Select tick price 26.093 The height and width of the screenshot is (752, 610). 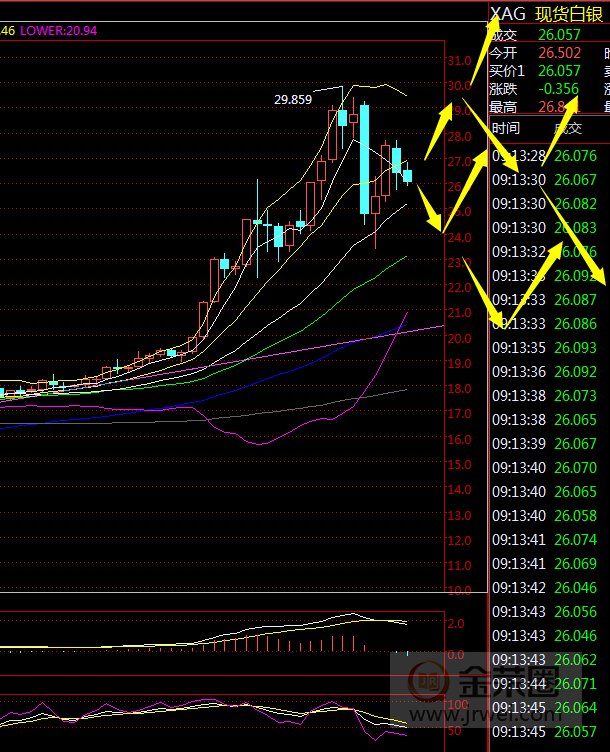[x=575, y=348]
